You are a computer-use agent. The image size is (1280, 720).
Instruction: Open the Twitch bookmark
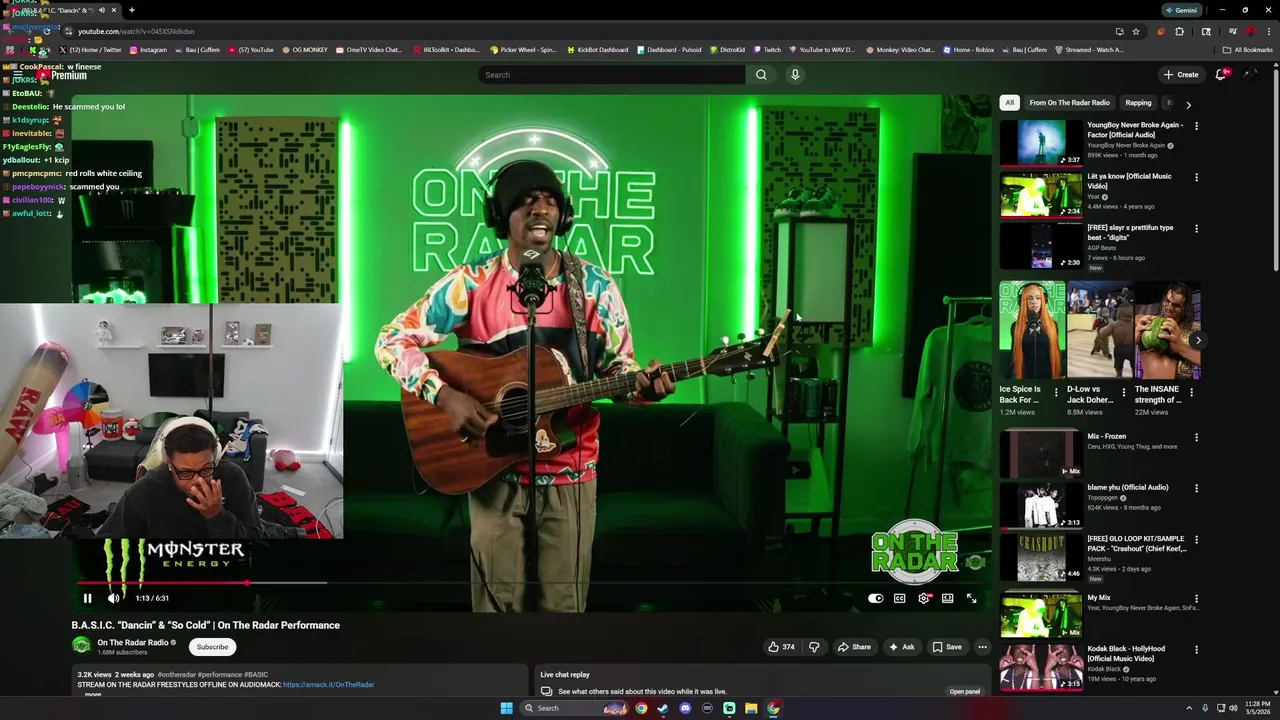click(x=767, y=50)
